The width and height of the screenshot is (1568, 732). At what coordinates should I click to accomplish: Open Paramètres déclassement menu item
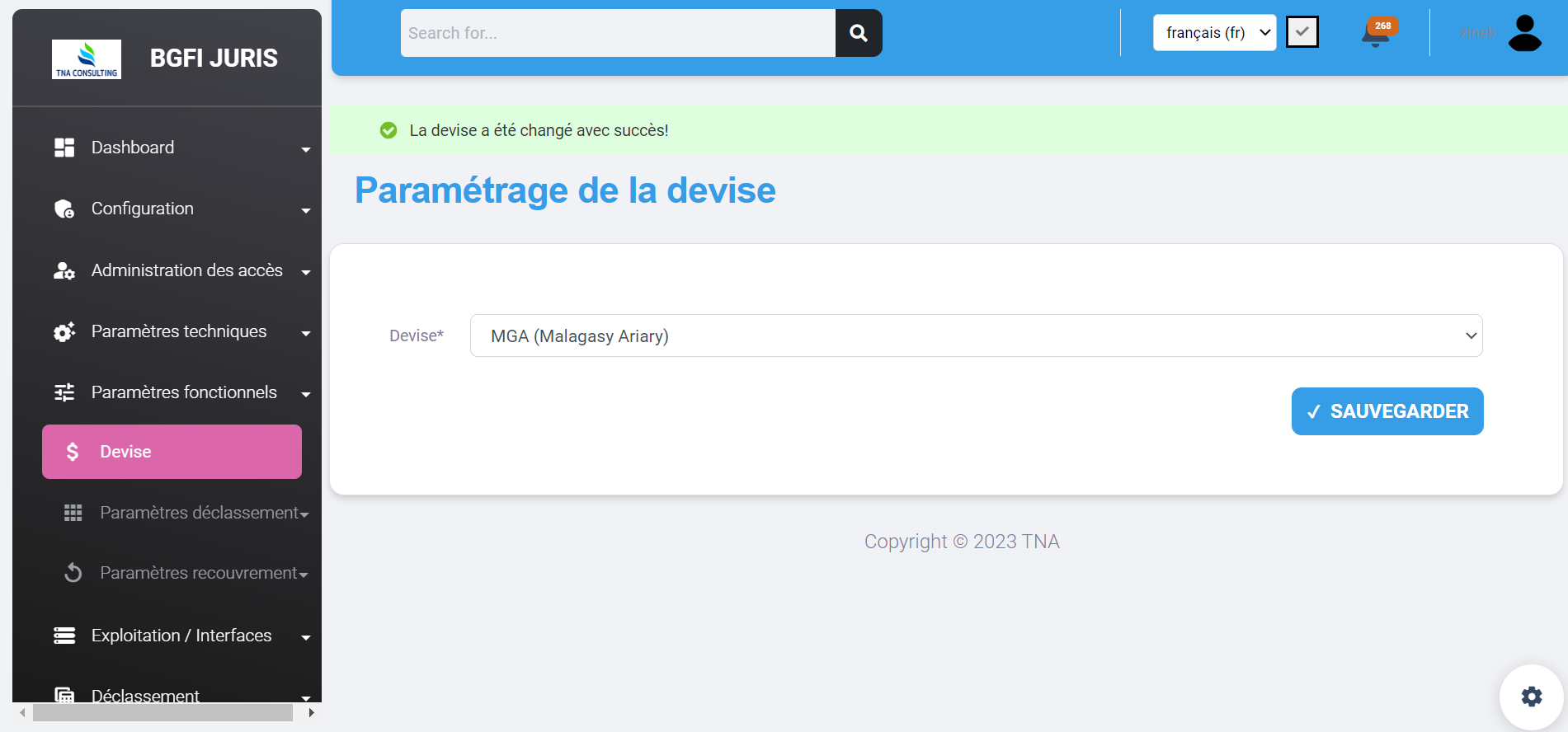(x=198, y=513)
